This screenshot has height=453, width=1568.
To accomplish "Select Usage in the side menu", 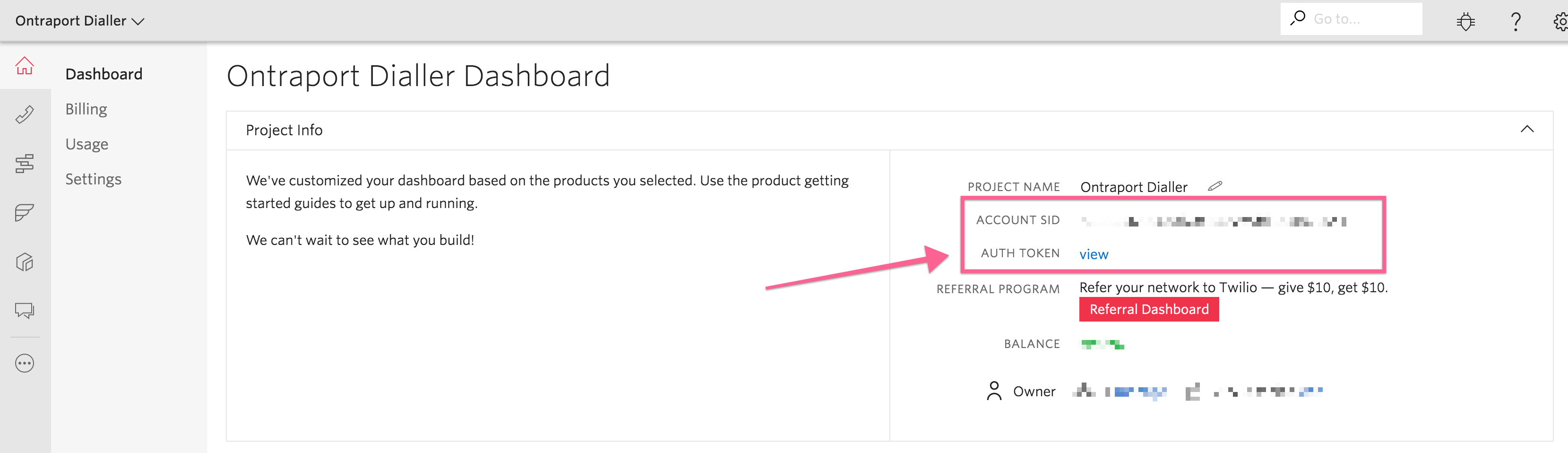I will pyautogui.click(x=87, y=144).
